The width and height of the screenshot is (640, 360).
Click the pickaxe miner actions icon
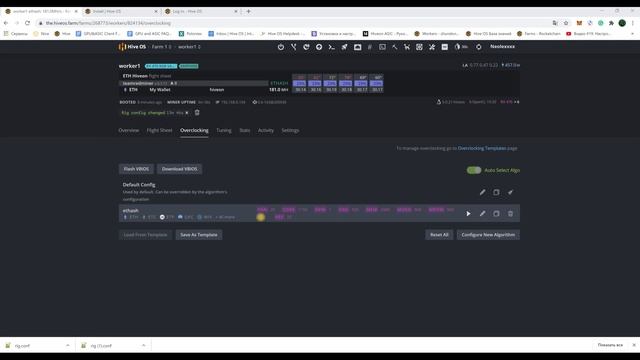(x=394, y=47)
